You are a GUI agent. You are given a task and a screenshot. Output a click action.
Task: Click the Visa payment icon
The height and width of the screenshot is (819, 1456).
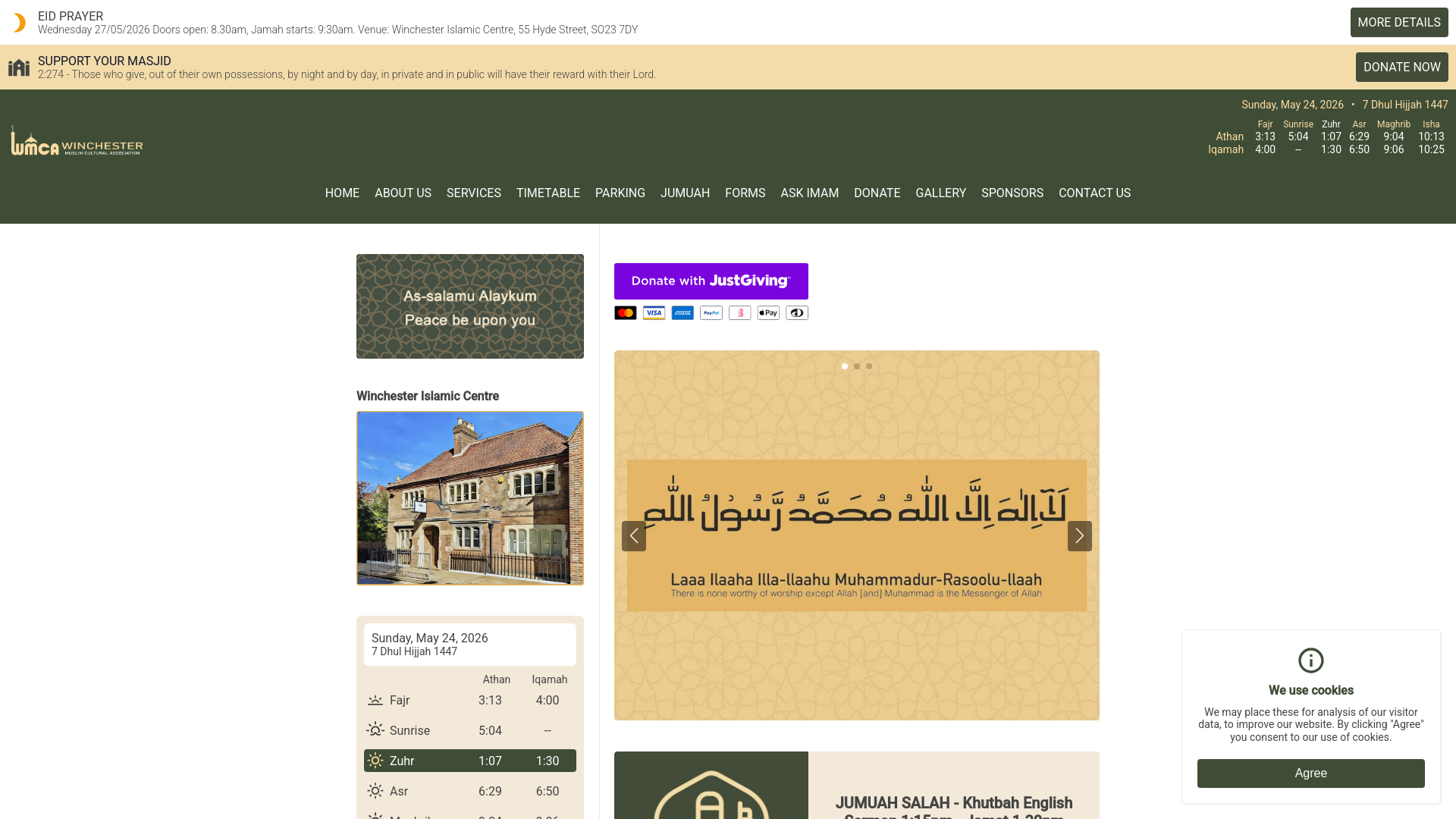(x=654, y=313)
